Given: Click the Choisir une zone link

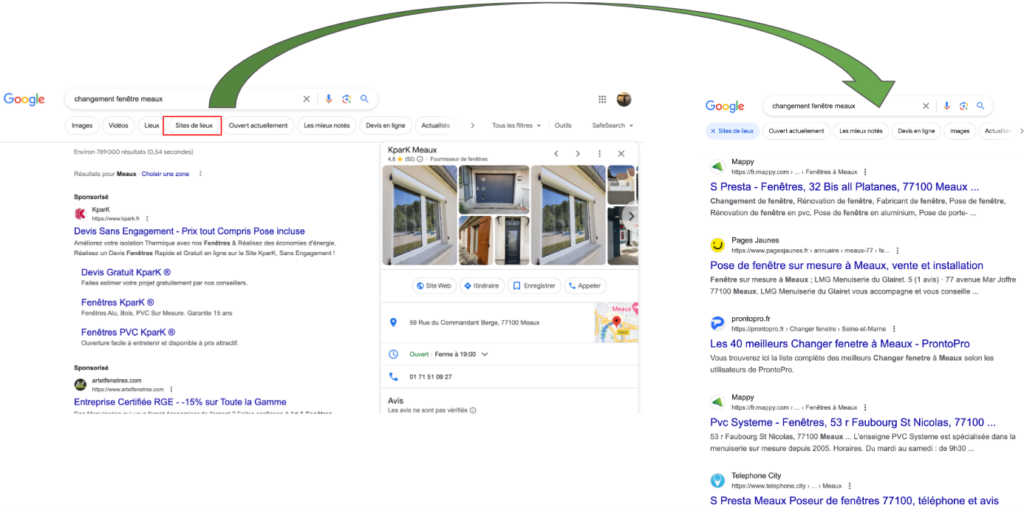Looking at the screenshot, I should 165,173.
